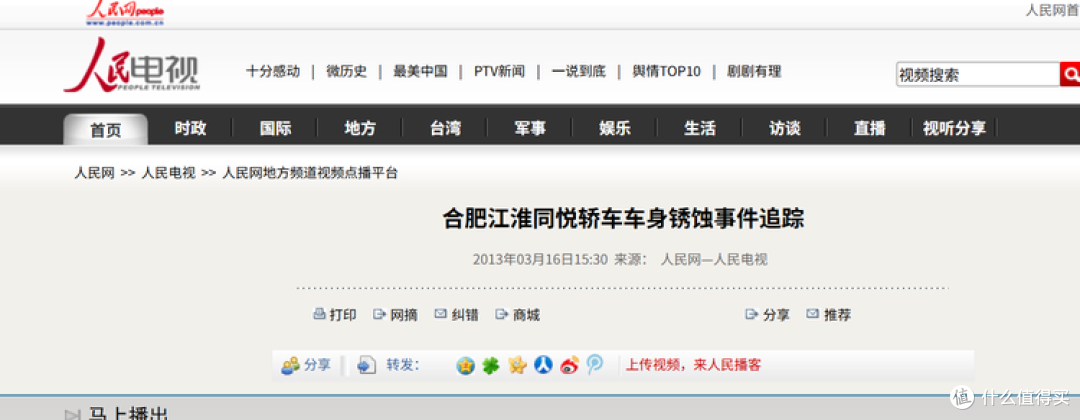1080x420 pixels.
Task: Click the two-people 分享 icon in the share bar
Action: pos(290,366)
